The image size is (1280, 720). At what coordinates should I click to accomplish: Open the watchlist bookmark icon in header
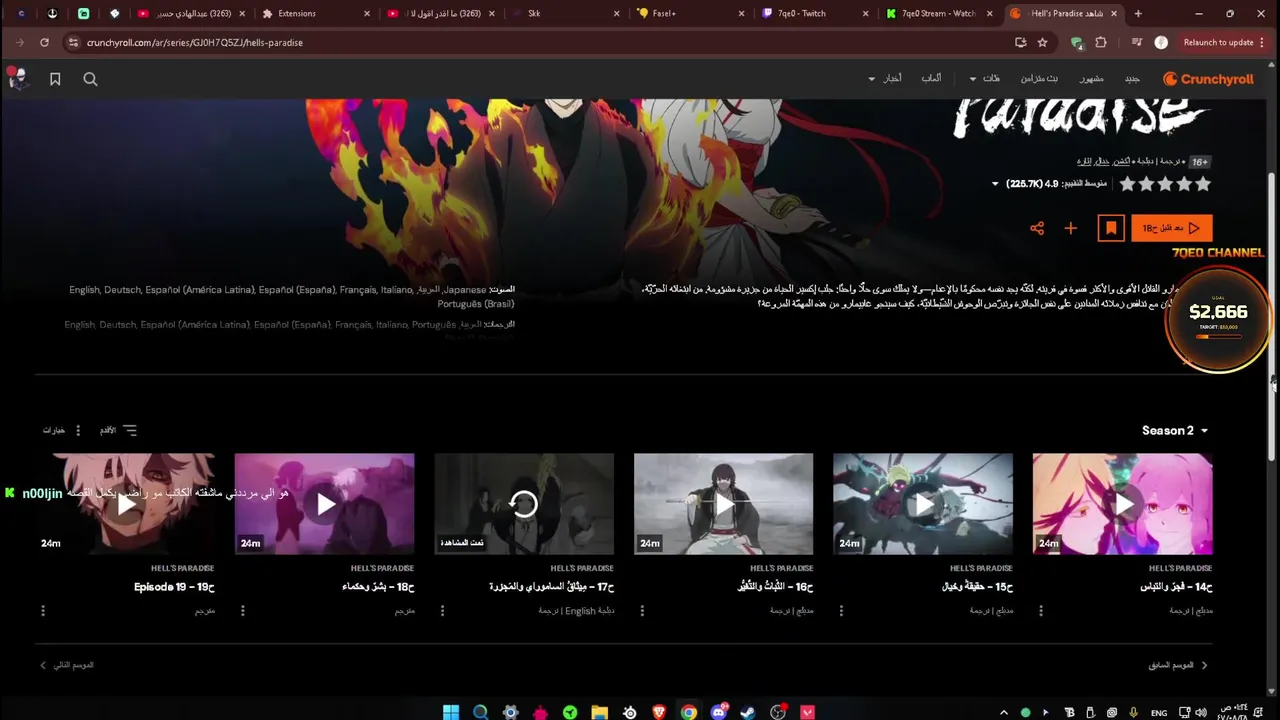pos(55,79)
